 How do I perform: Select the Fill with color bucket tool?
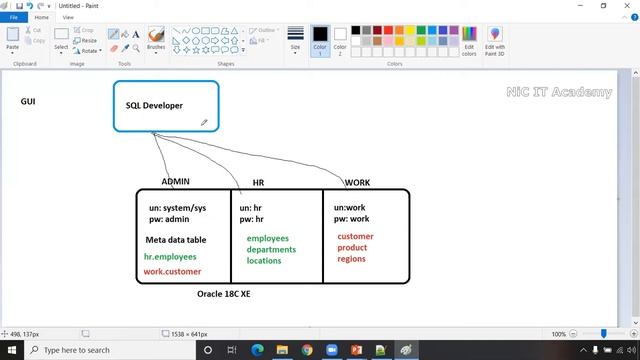(x=125, y=34)
